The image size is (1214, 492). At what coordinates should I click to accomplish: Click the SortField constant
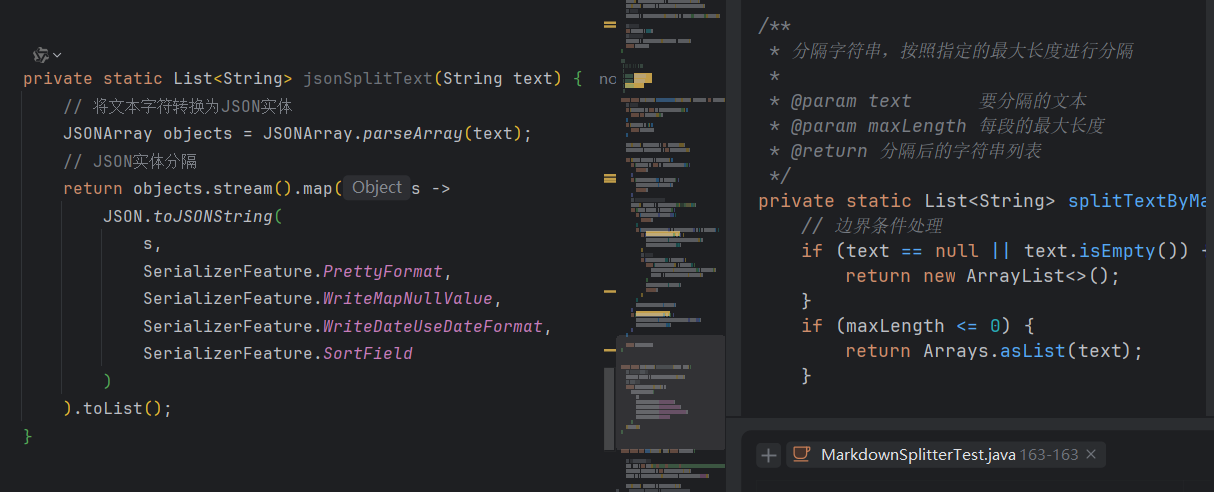367,354
